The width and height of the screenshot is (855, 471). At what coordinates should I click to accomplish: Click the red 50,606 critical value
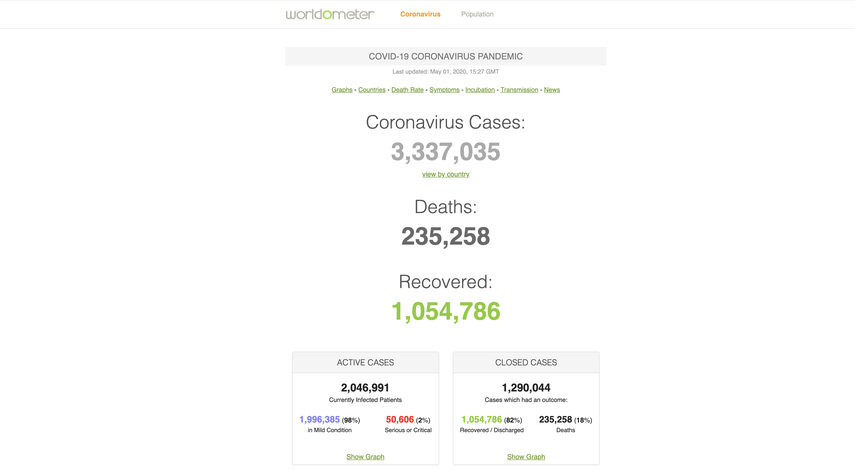tap(400, 419)
